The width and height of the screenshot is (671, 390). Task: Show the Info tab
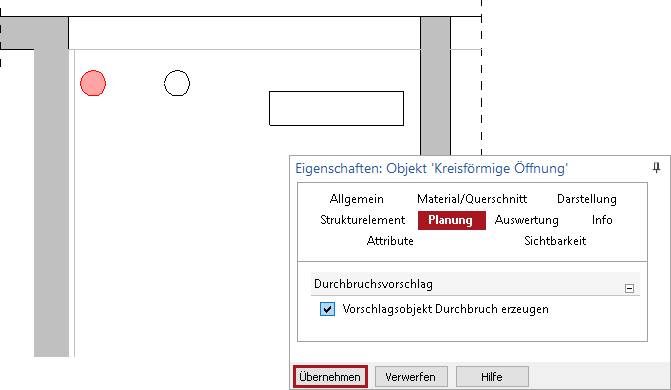602,220
